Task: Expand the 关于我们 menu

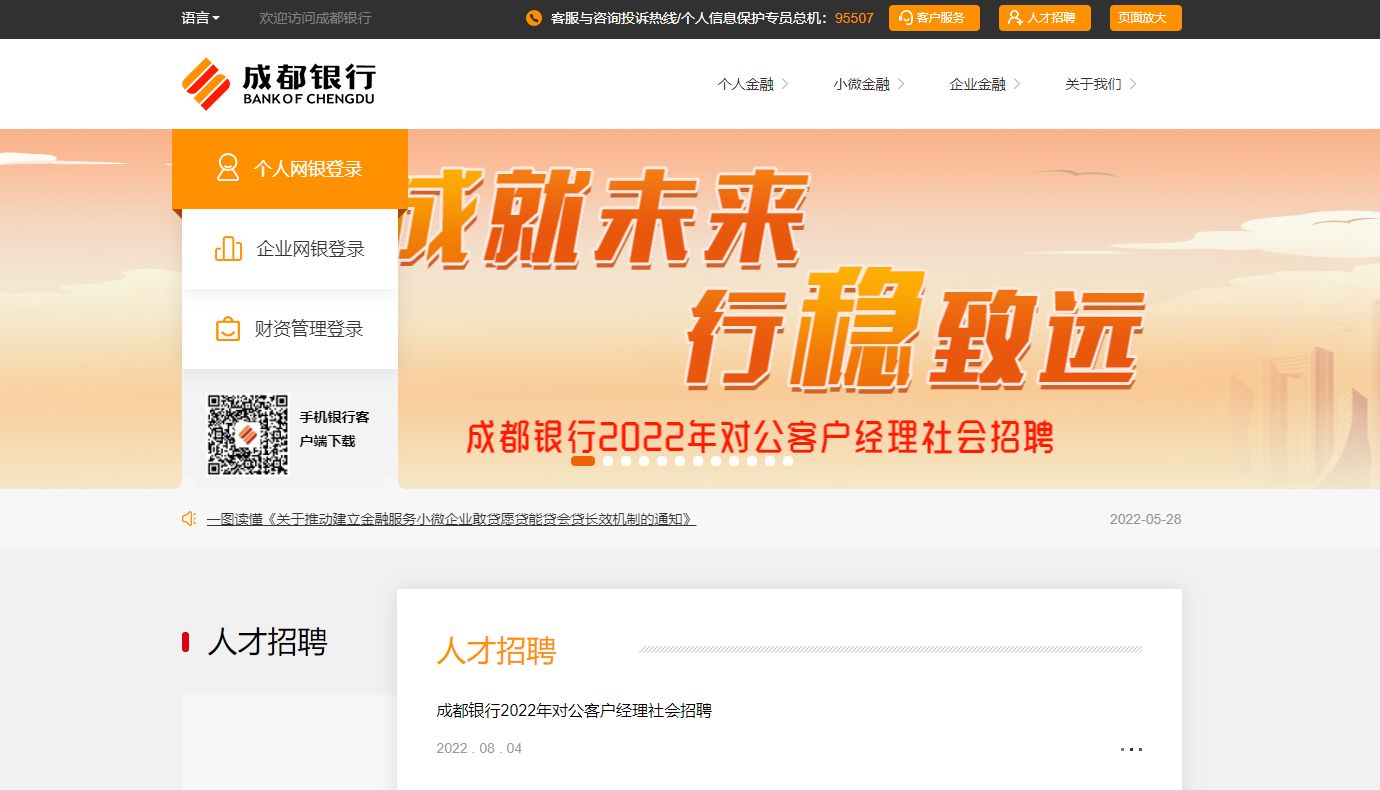Action: tap(1100, 84)
